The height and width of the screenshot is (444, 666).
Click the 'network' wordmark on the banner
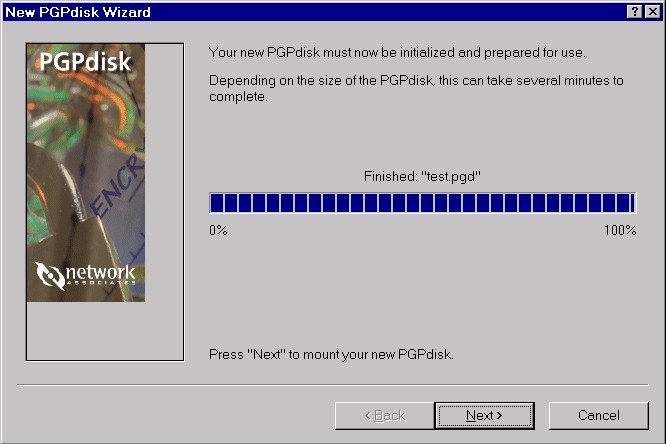coord(100,273)
